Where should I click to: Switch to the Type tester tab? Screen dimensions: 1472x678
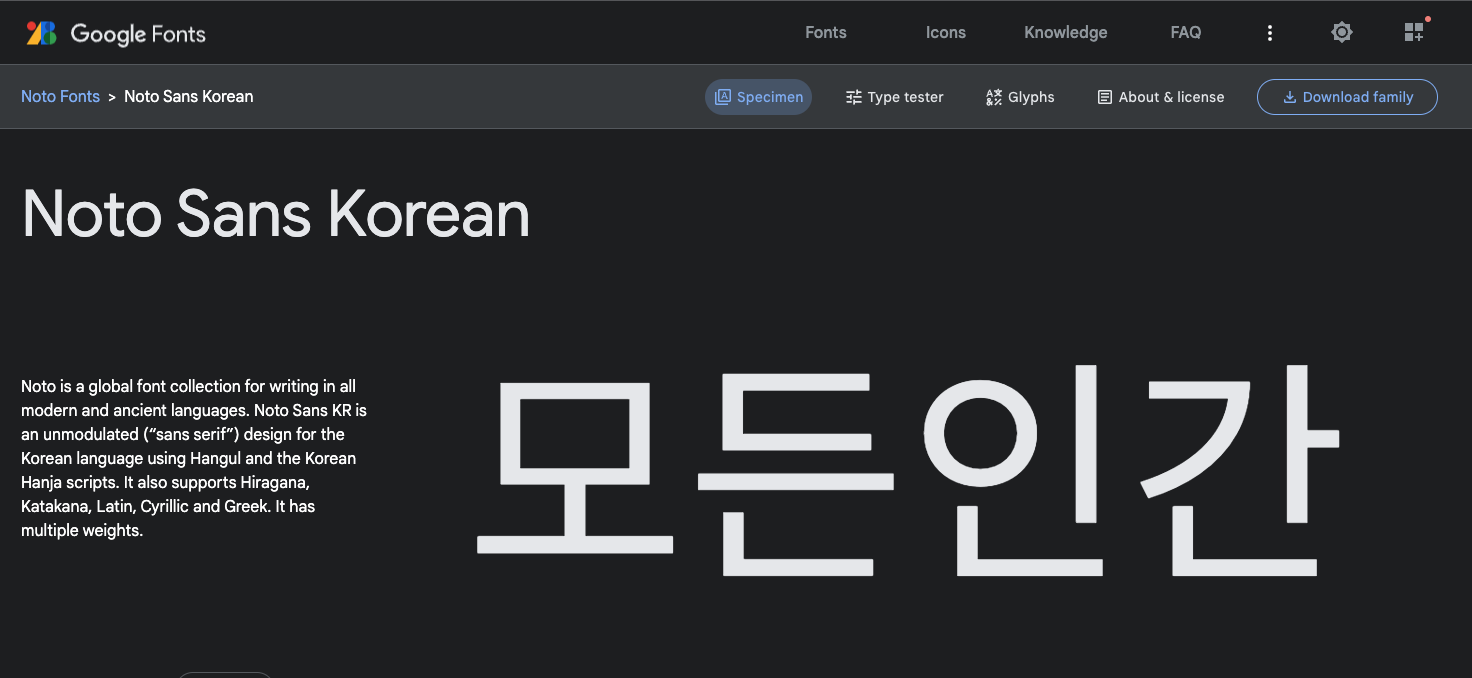coord(895,97)
